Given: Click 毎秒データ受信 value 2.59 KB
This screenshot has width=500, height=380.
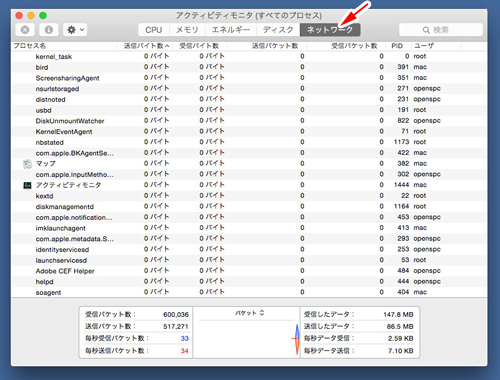Looking at the screenshot, I should point(401,338).
